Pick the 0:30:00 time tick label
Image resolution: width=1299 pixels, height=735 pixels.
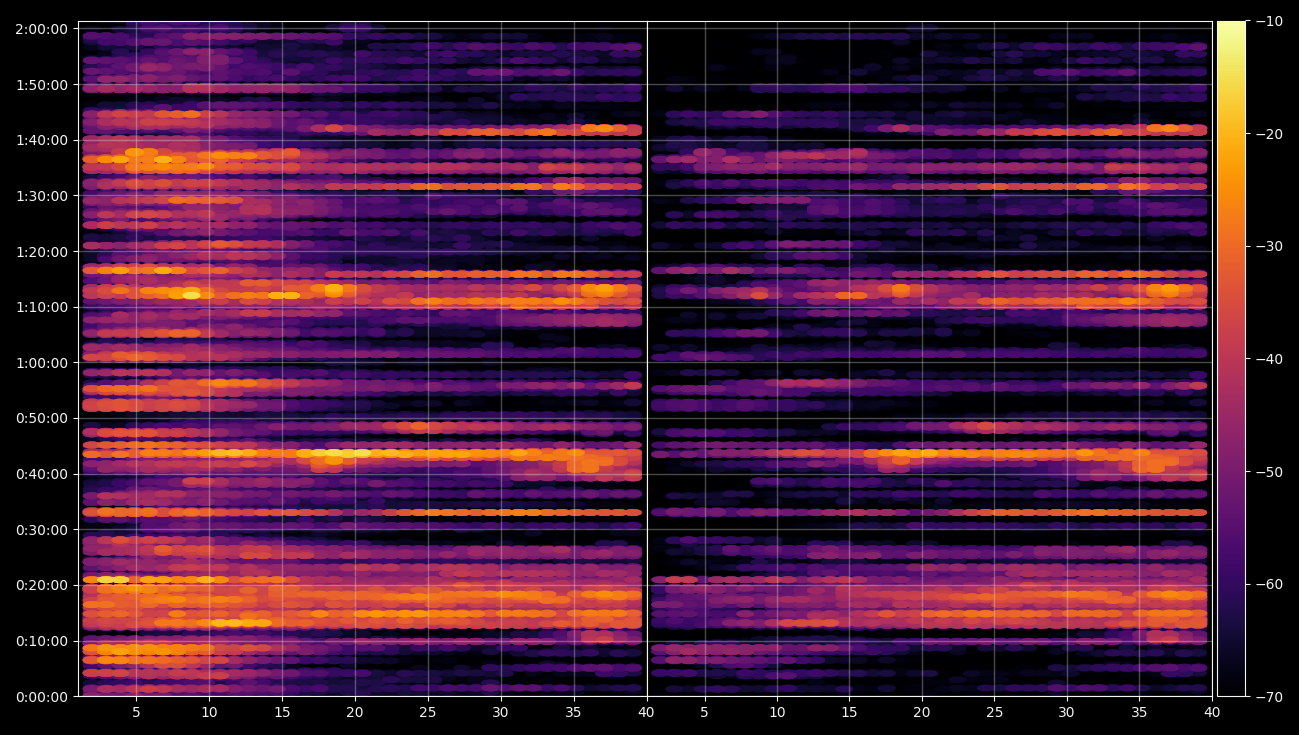coord(41,530)
